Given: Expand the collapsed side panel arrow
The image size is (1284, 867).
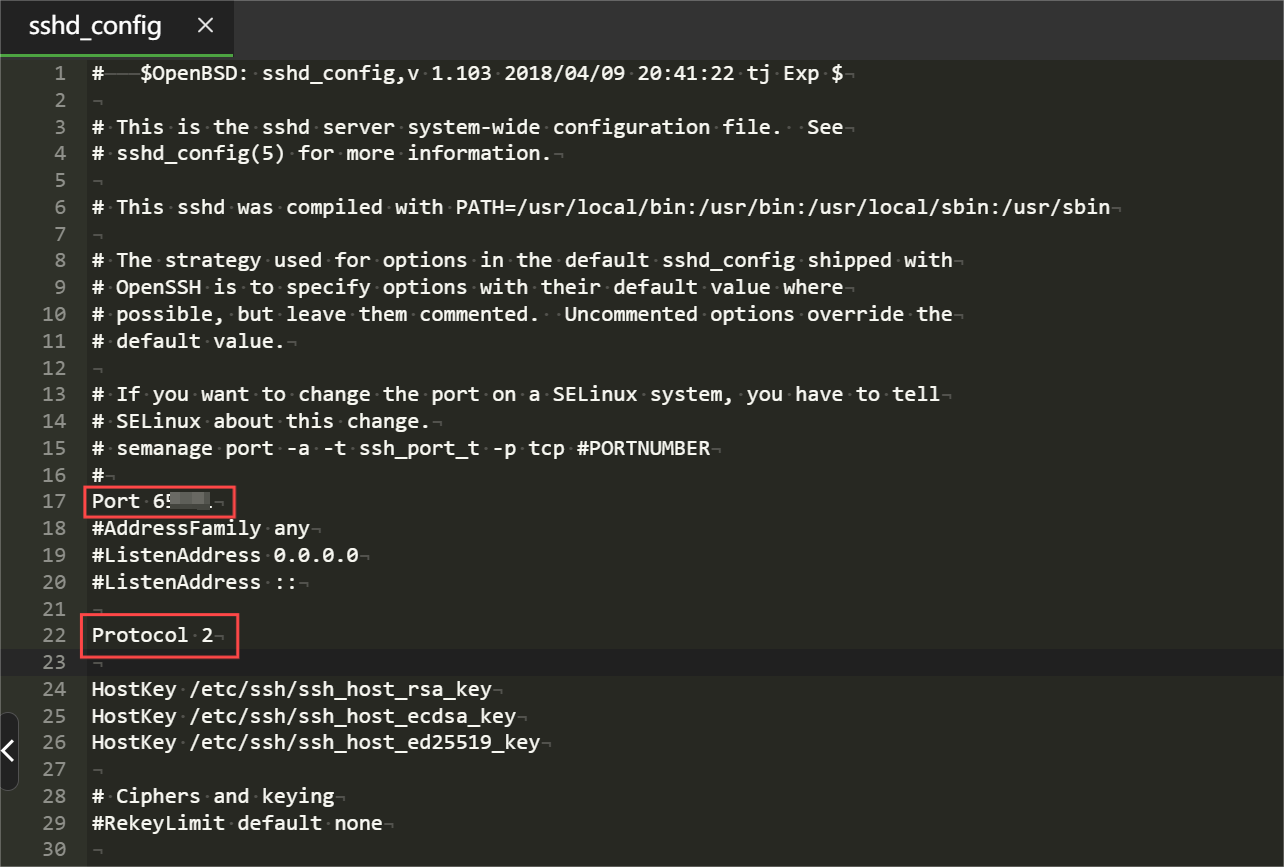Looking at the screenshot, I should click(x=9, y=750).
